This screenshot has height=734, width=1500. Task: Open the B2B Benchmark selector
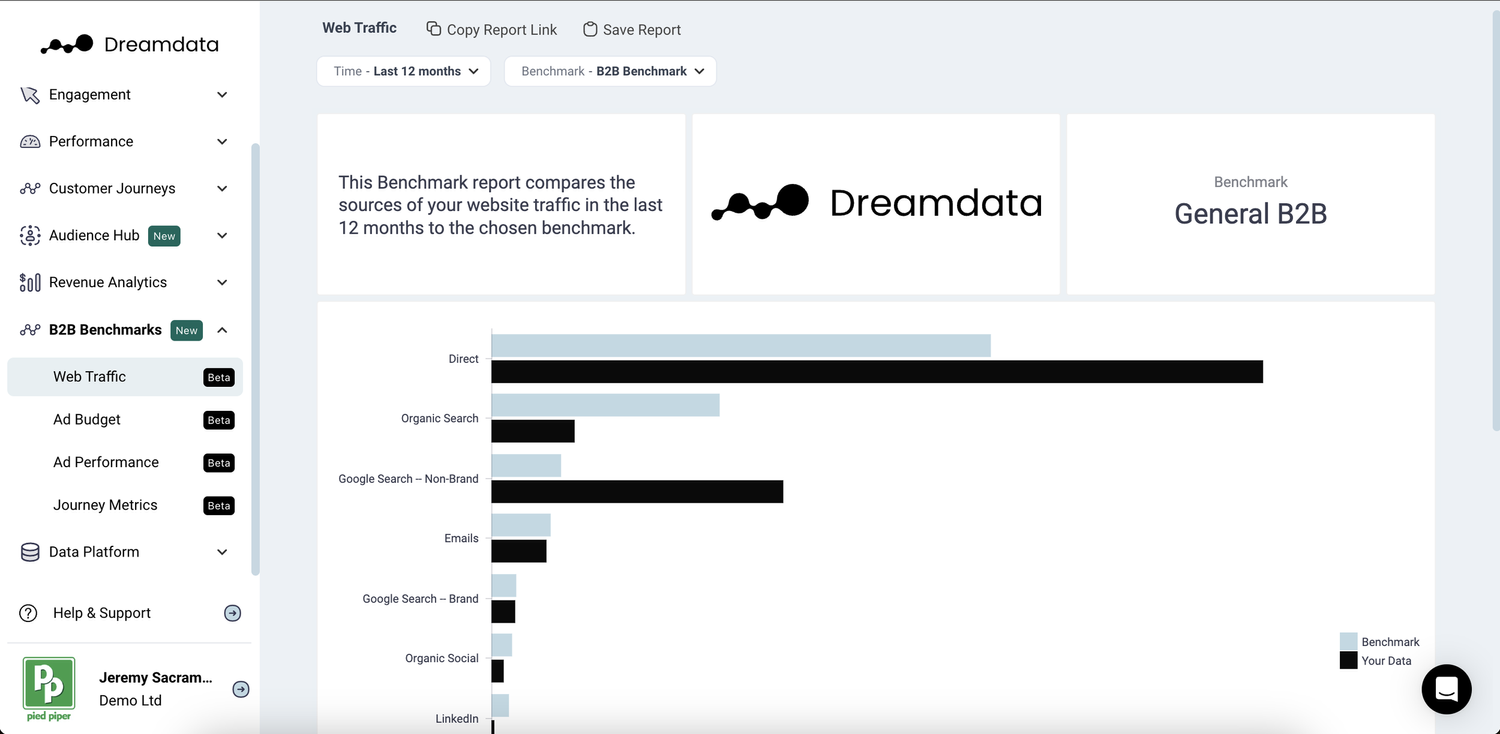click(610, 71)
